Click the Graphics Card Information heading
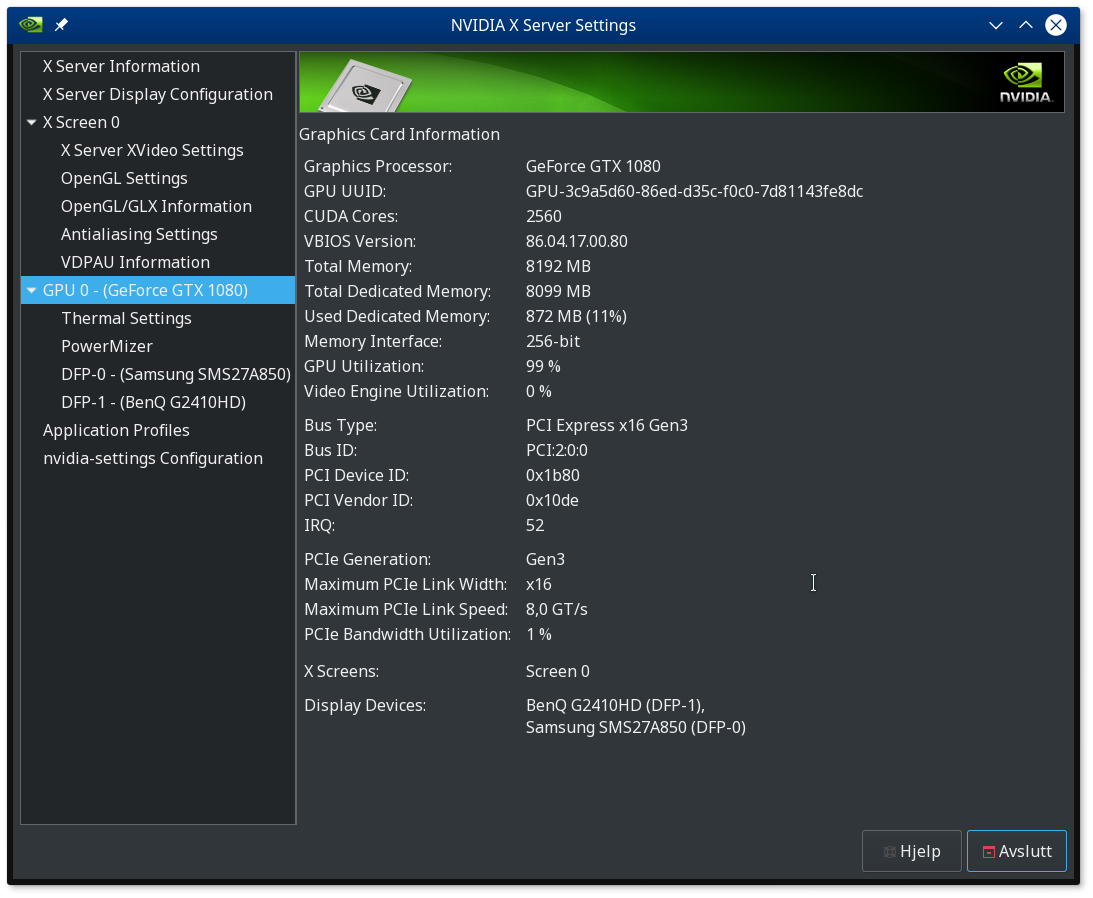Image resolution: width=1093 pixels, height=898 pixels. coord(399,135)
